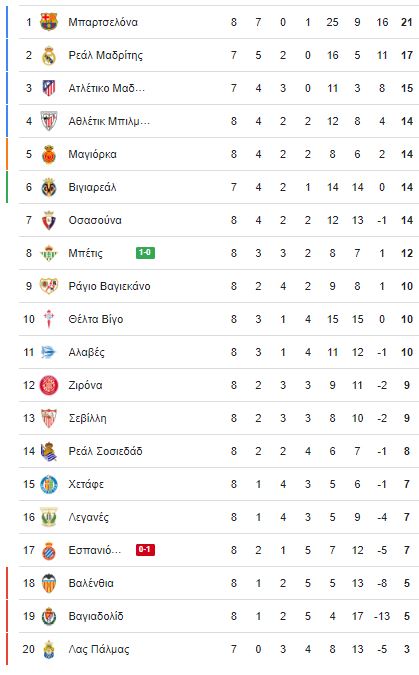Open the Μπαρτσελόνα team name link

103,22
